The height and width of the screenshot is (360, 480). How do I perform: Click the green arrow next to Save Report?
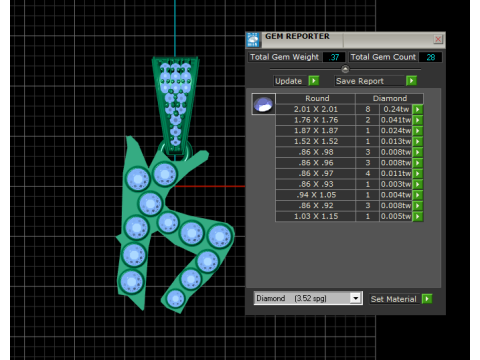click(x=411, y=81)
